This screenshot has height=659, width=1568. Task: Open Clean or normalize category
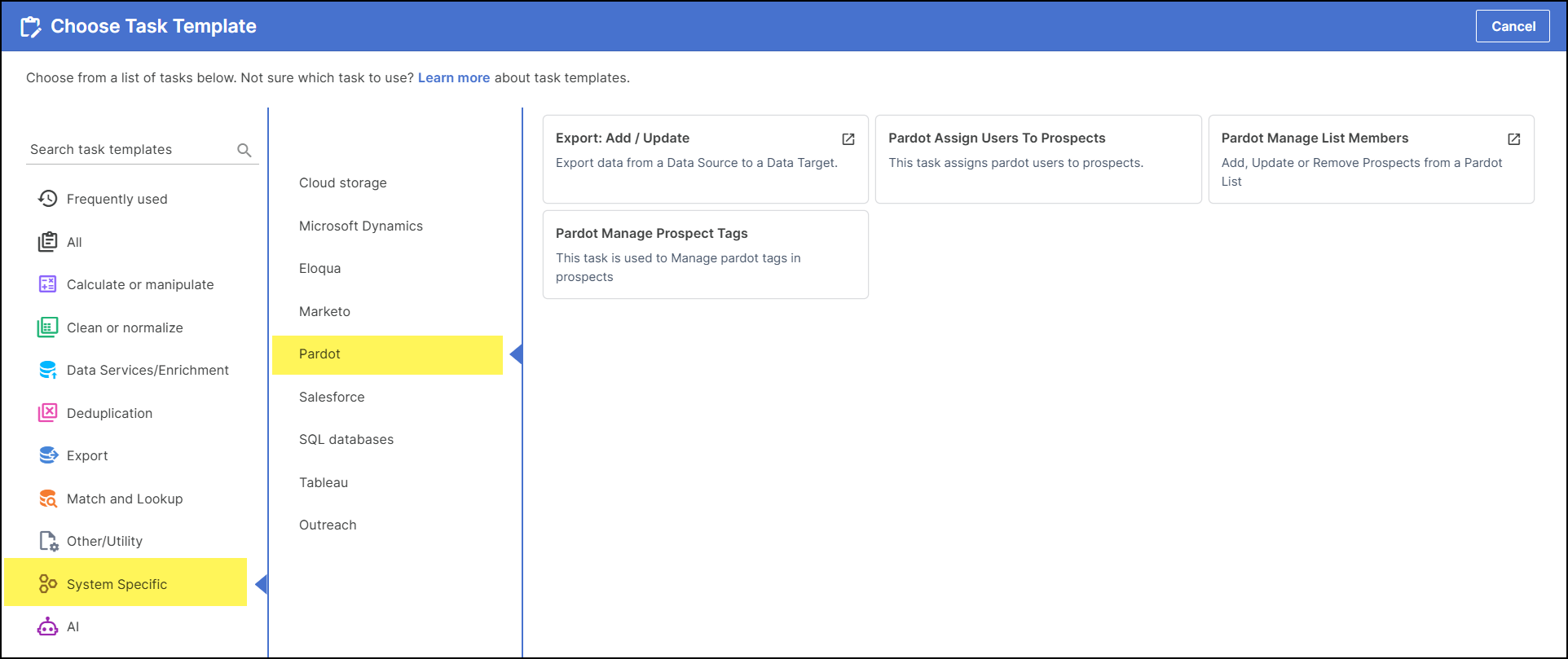[x=125, y=327]
